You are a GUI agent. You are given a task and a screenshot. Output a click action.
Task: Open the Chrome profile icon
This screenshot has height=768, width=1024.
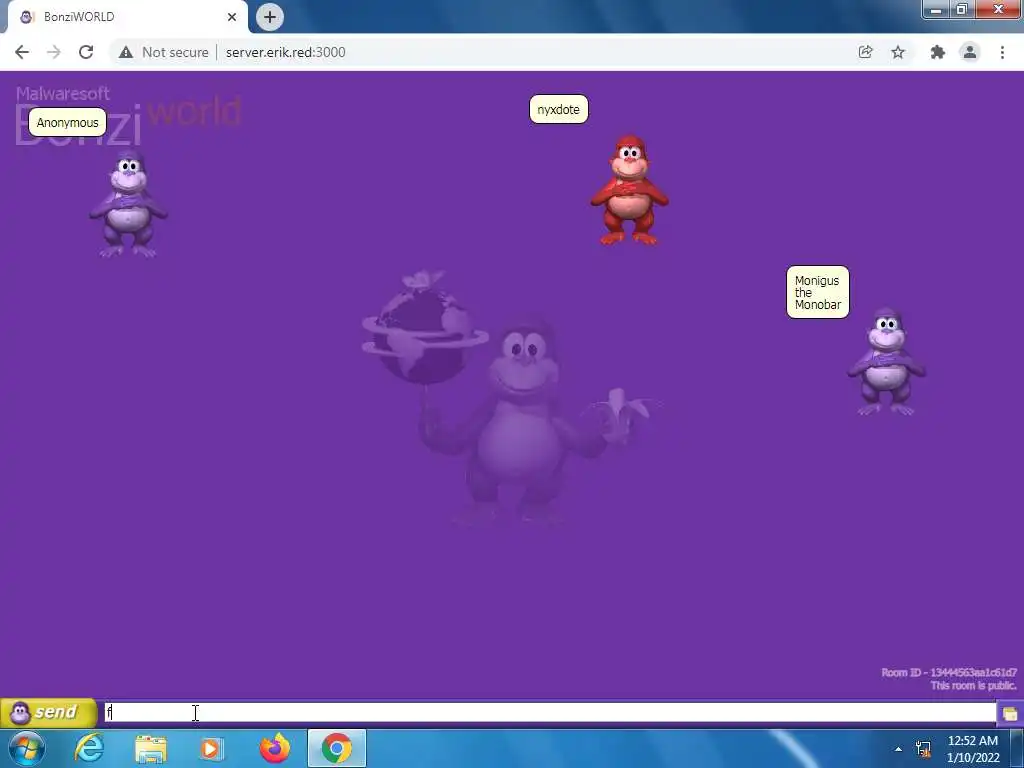(x=970, y=52)
